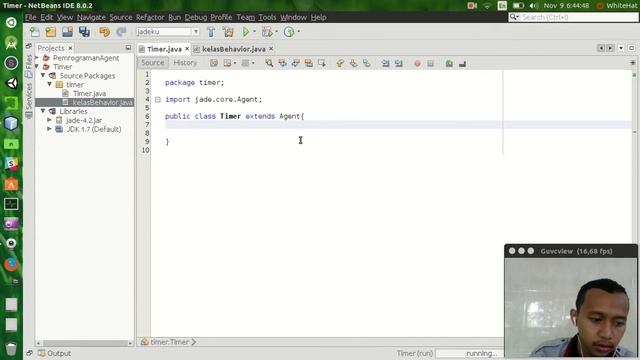This screenshot has width=640, height=360.
Task: Click the Profile Project icon
Action: pos(289,32)
